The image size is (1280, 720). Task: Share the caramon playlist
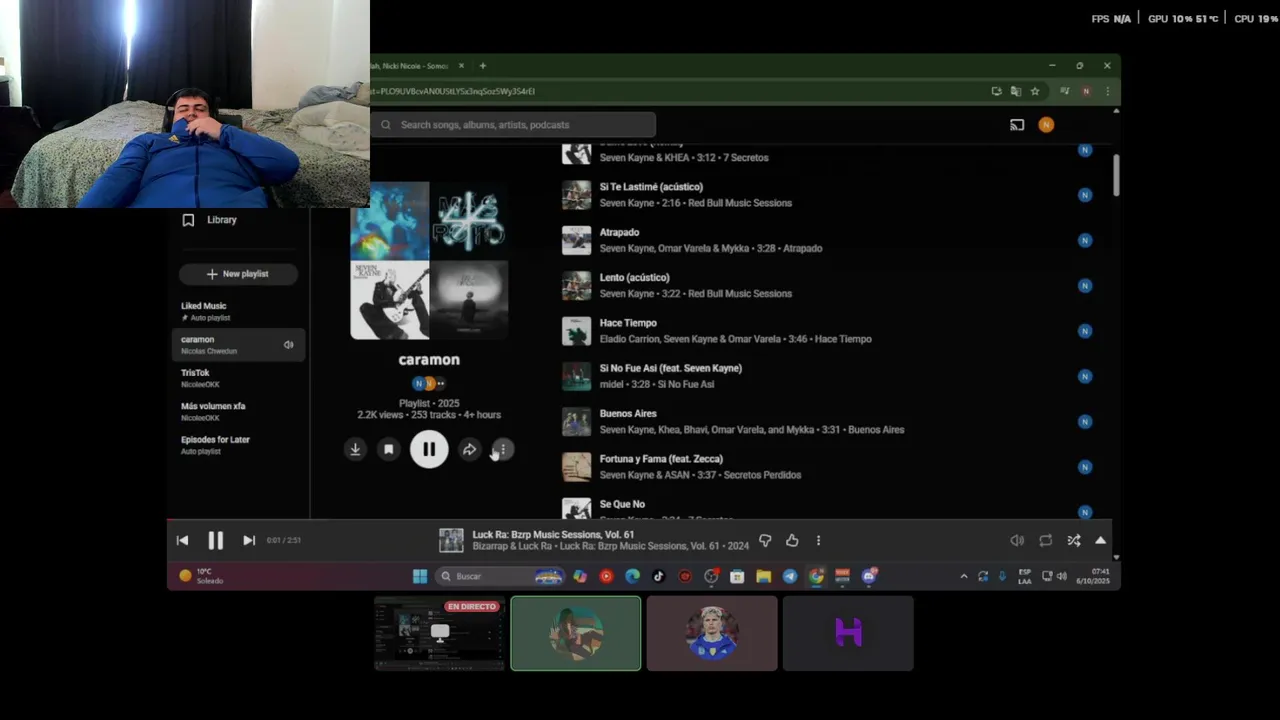pos(469,449)
